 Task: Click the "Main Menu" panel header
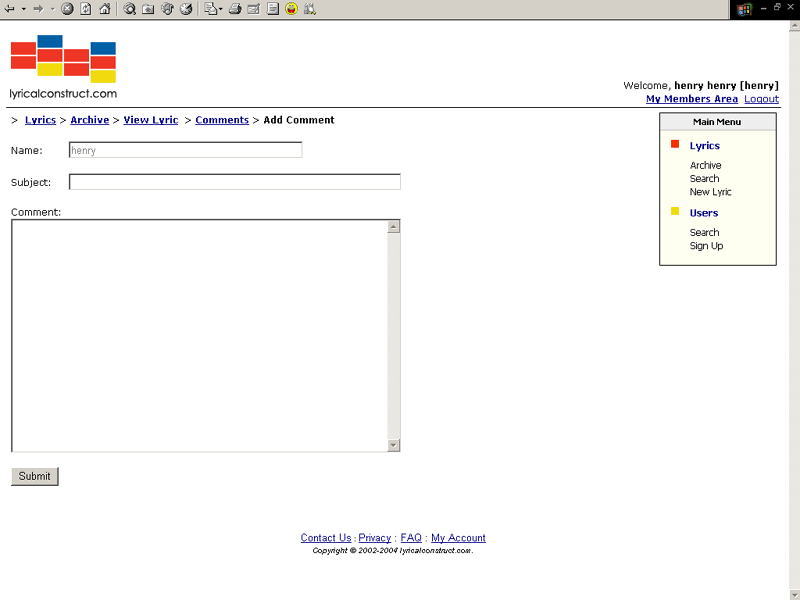click(x=717, y=122)
